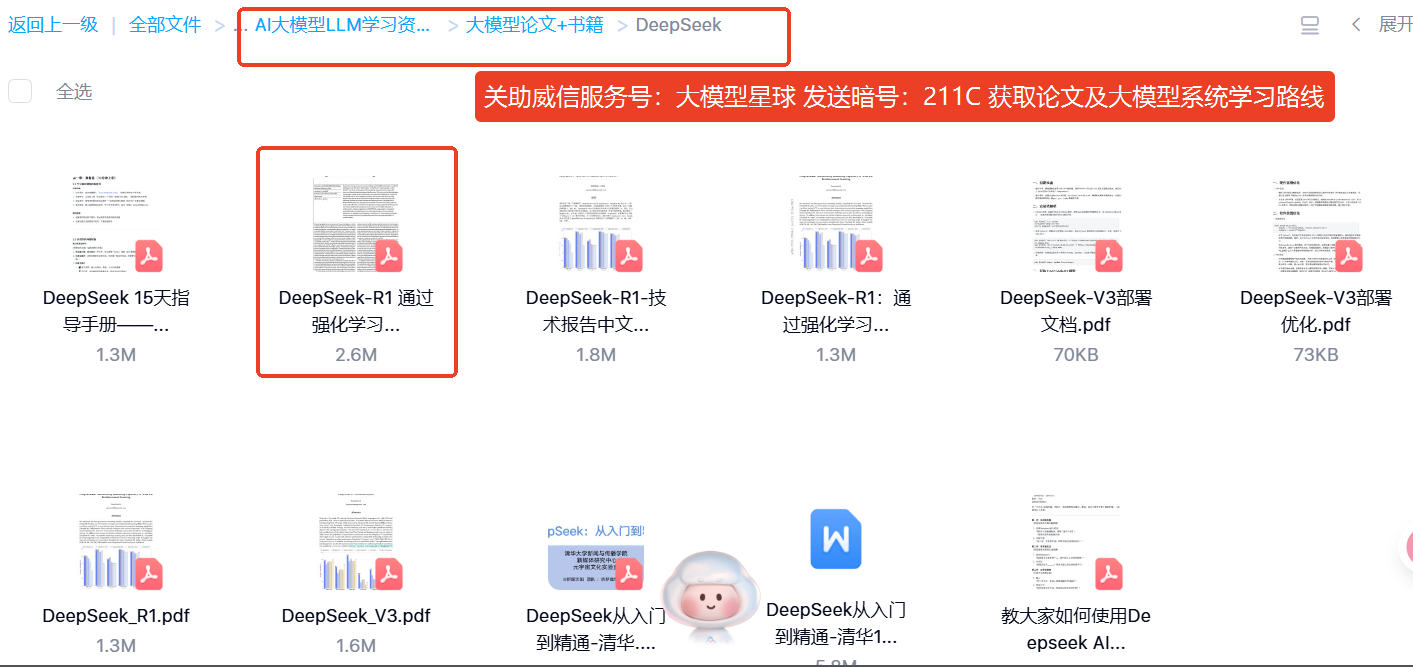
Task: Click the current DeepSeek breadcrumb label
Action: [x=678, y=25]
